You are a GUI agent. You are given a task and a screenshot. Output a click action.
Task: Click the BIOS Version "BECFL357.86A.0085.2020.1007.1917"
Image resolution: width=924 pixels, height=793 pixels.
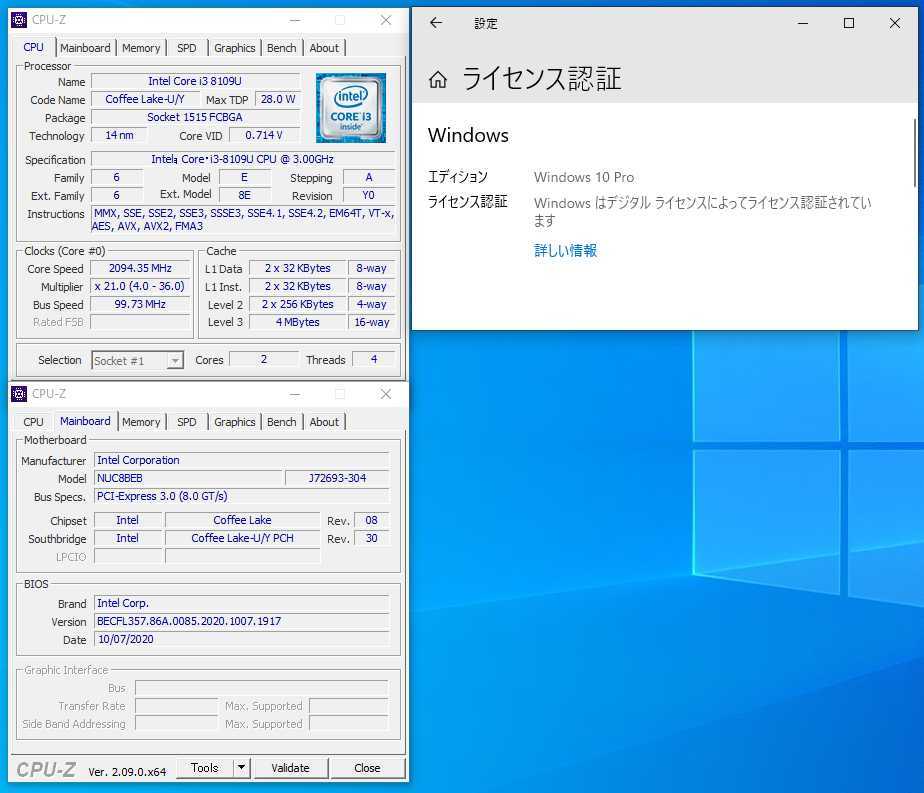[x=242, y=621]
